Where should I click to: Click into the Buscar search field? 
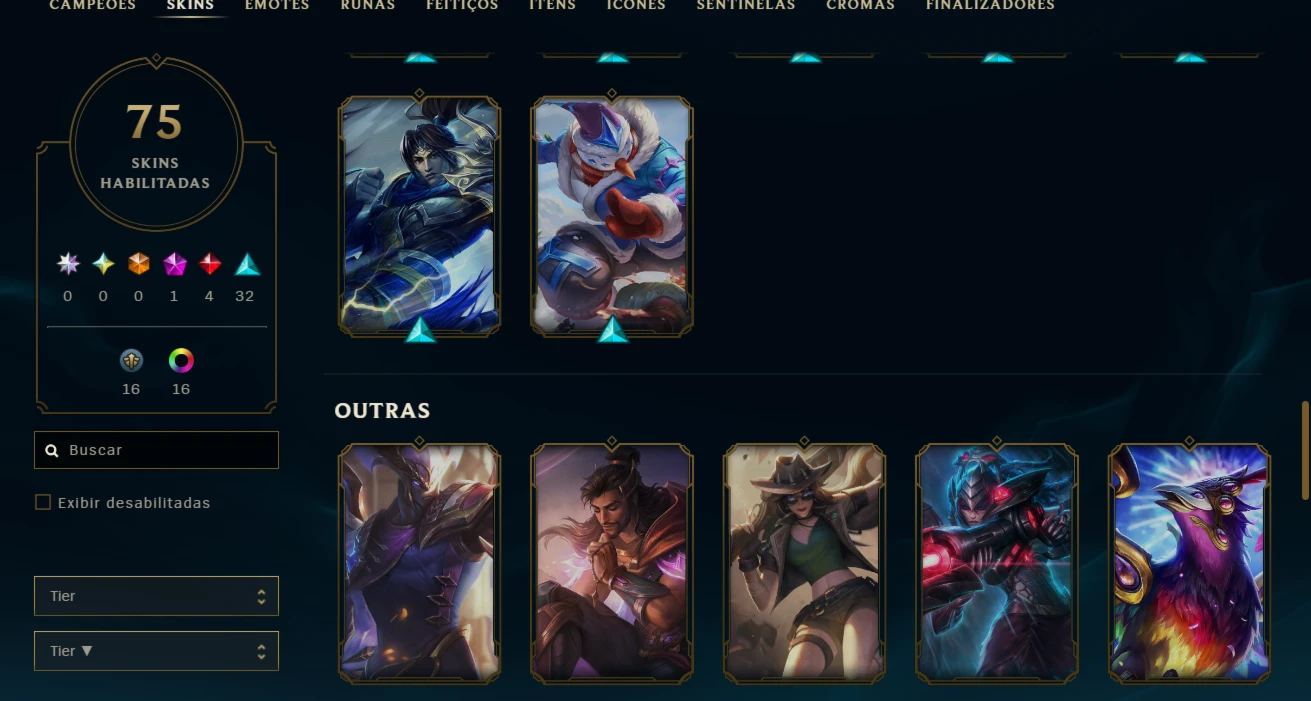[x=156, y=450]
